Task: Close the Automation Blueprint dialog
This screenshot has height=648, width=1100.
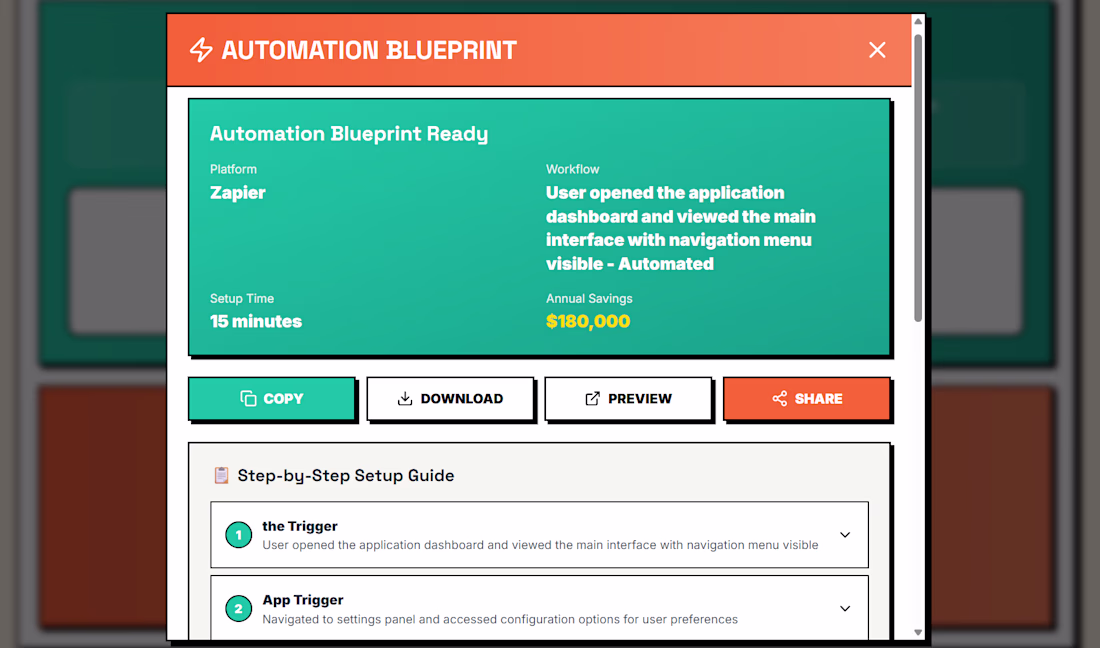Action: (877, 50)
